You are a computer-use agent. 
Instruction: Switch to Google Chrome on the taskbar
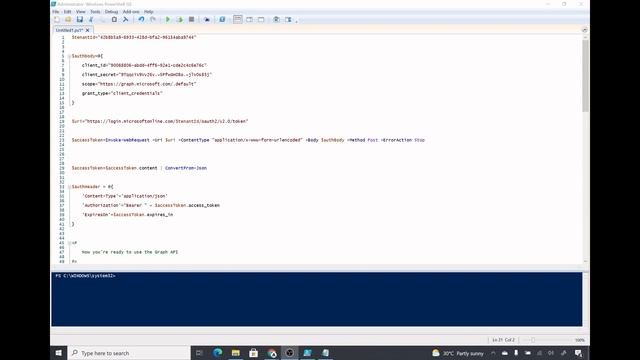tap(272, 353)
